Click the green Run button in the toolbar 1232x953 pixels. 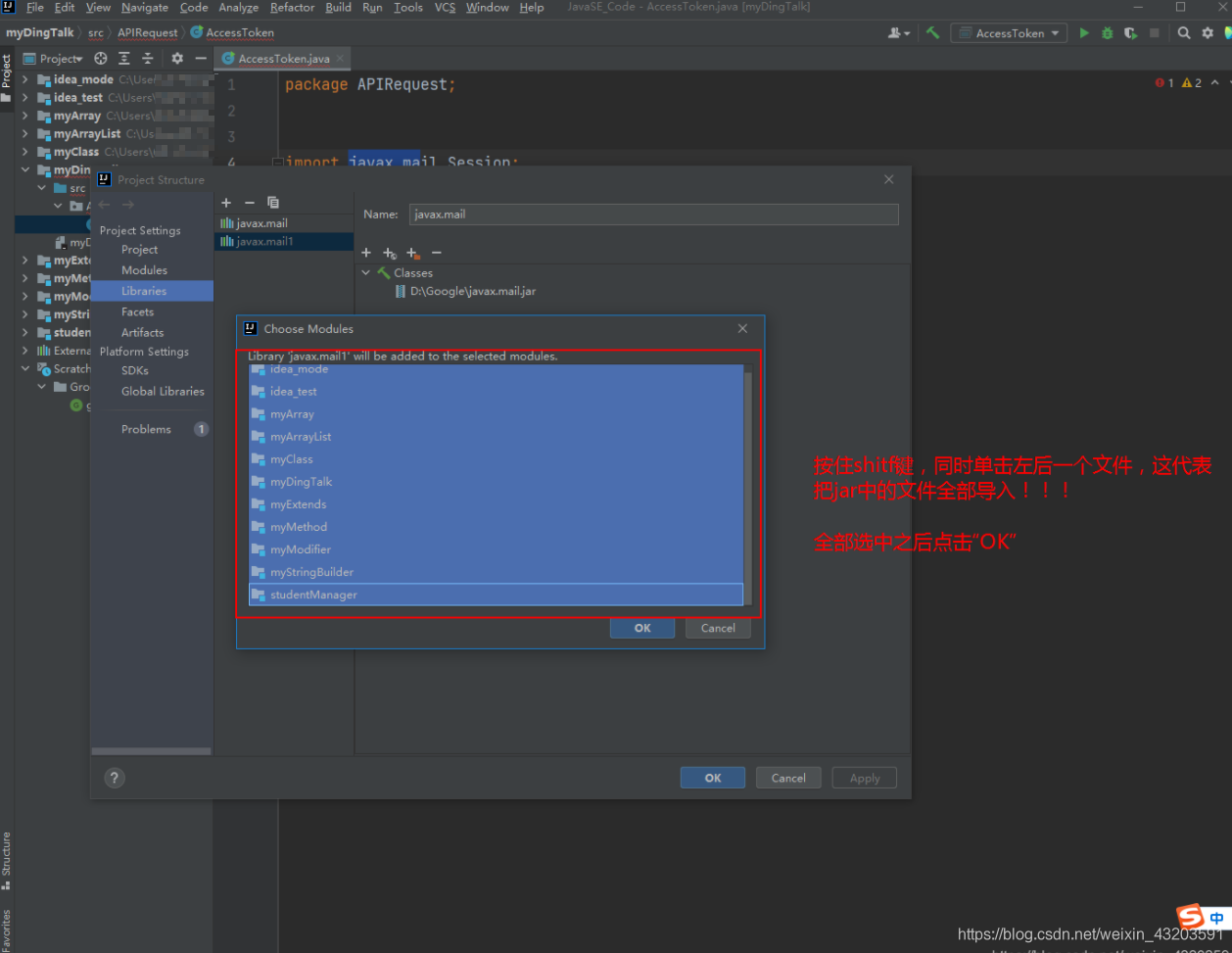tap(1084, 32)
